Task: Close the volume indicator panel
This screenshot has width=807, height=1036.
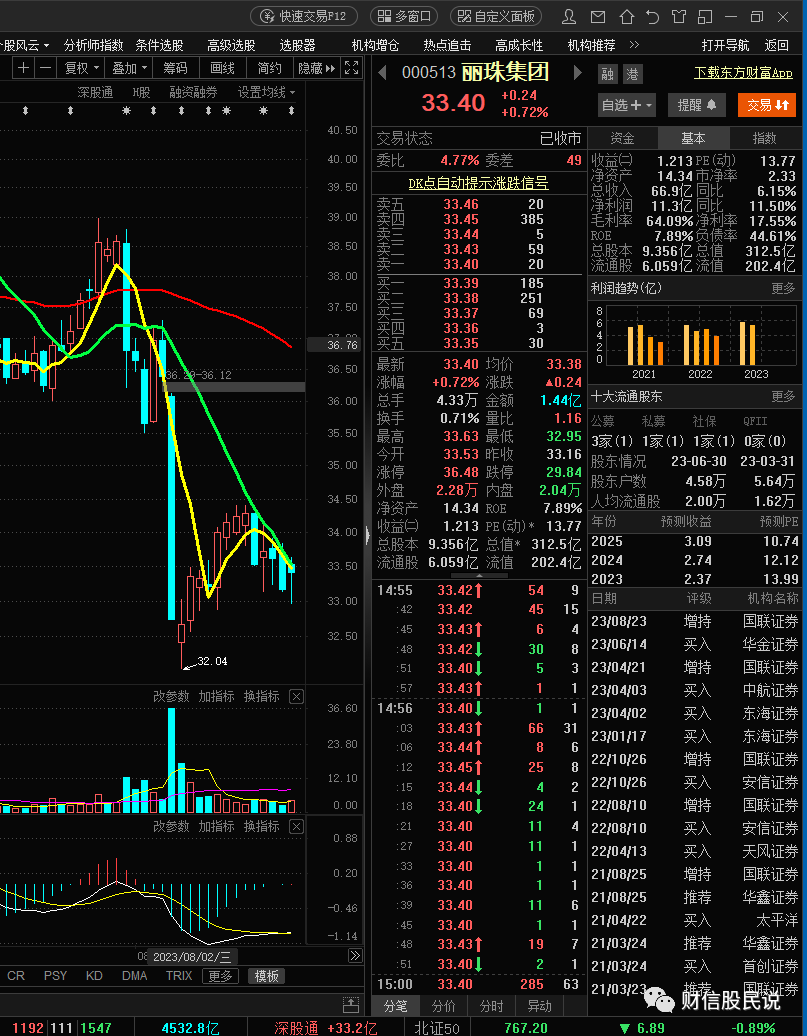Action: click(x=297, y=696)
